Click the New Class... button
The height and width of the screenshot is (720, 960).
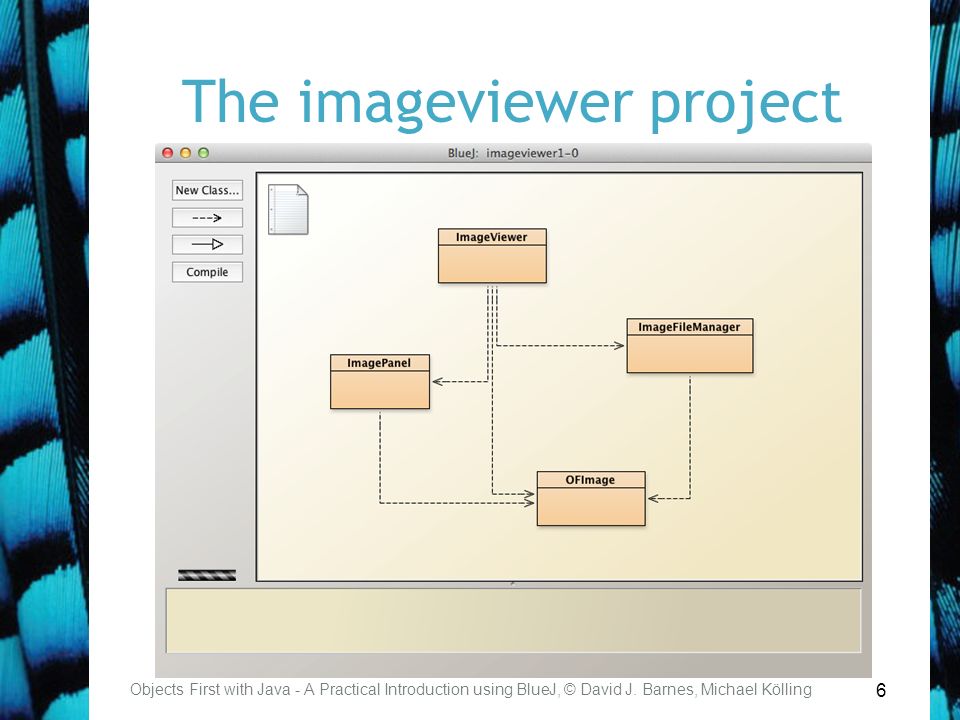point(207,190)
